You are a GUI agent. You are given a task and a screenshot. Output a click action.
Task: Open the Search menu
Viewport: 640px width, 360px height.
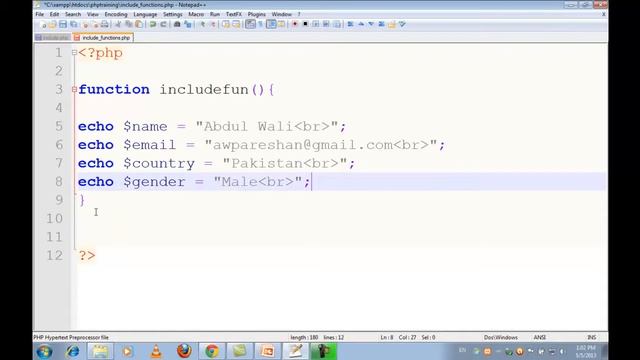coord(73,14)
